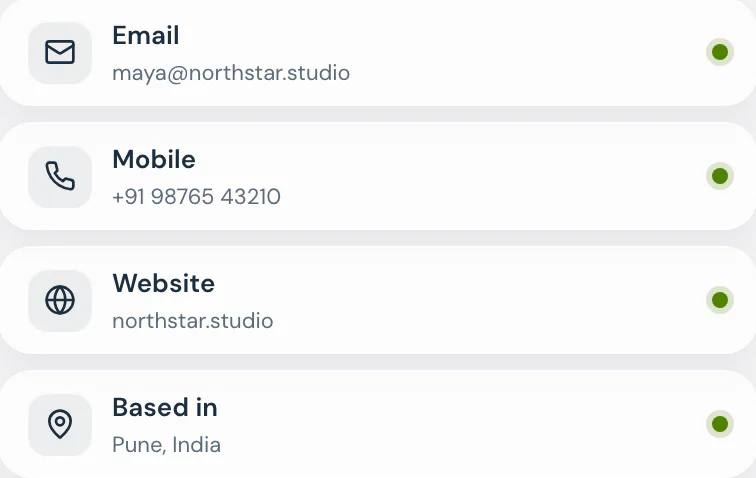Click the green status dot for Email
756x478 pixels.
720,52
